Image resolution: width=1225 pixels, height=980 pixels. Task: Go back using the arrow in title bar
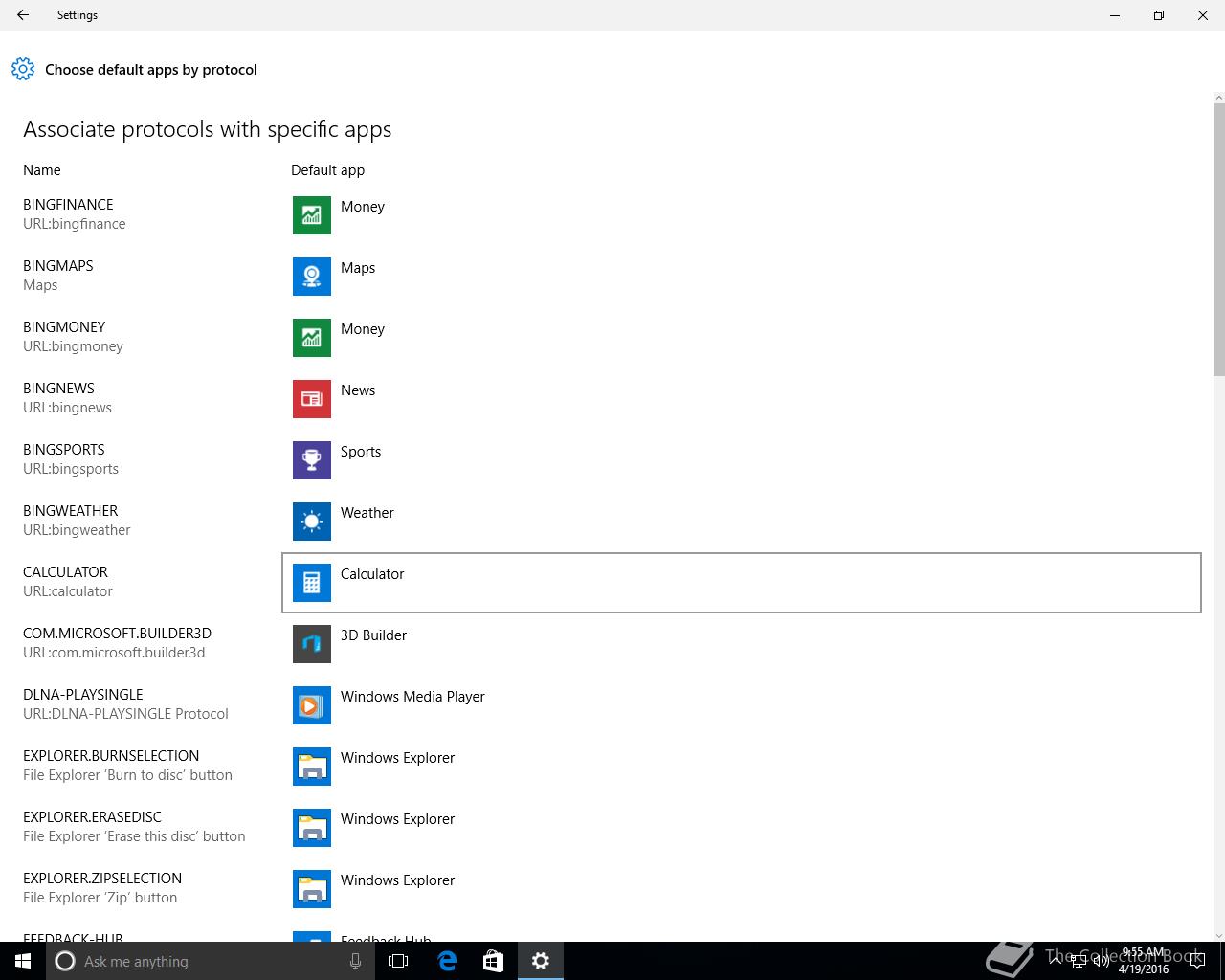(x=23, y=15)
